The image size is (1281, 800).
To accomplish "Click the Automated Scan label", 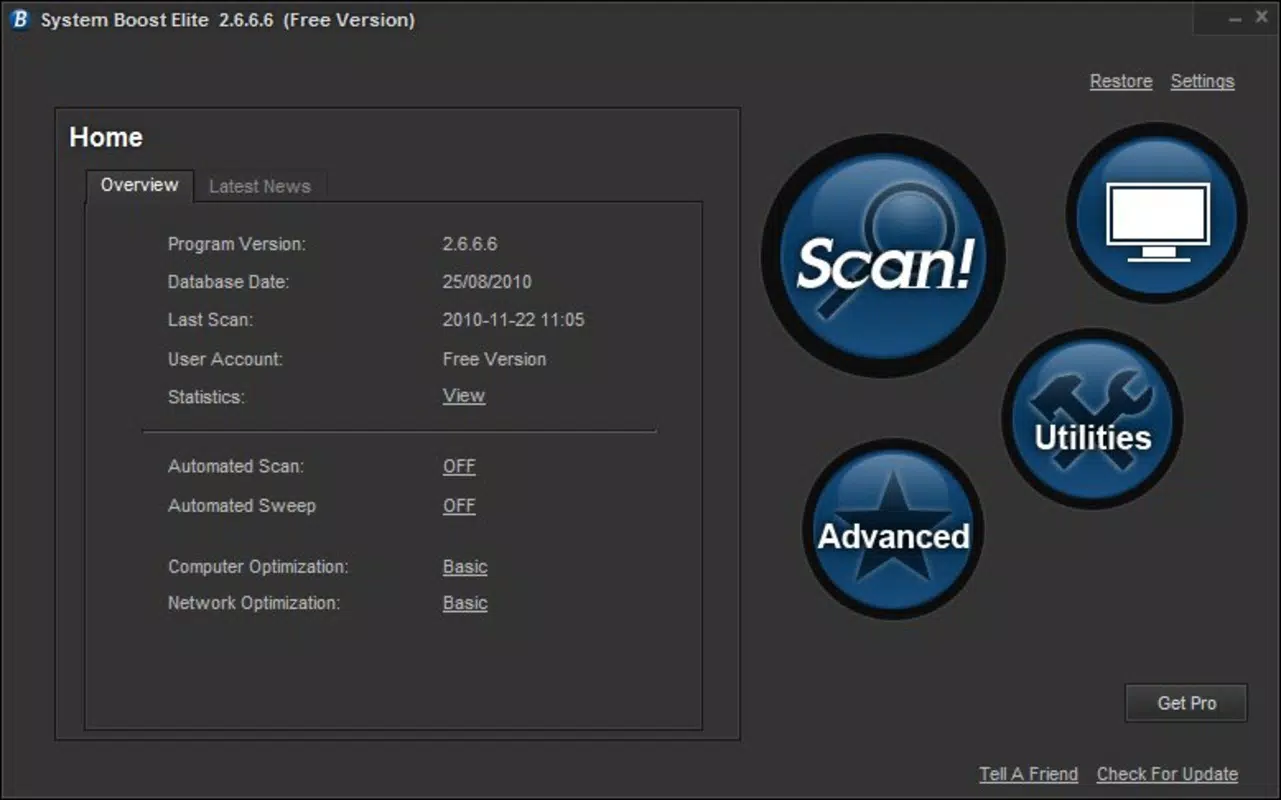I will (x=236, y=466).
